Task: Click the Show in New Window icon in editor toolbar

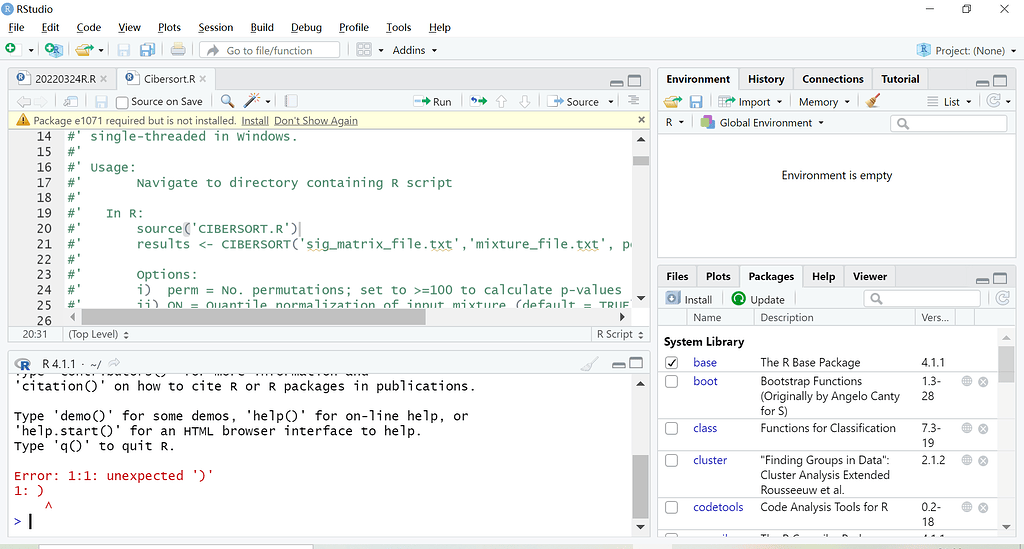Action: (70, 101)
